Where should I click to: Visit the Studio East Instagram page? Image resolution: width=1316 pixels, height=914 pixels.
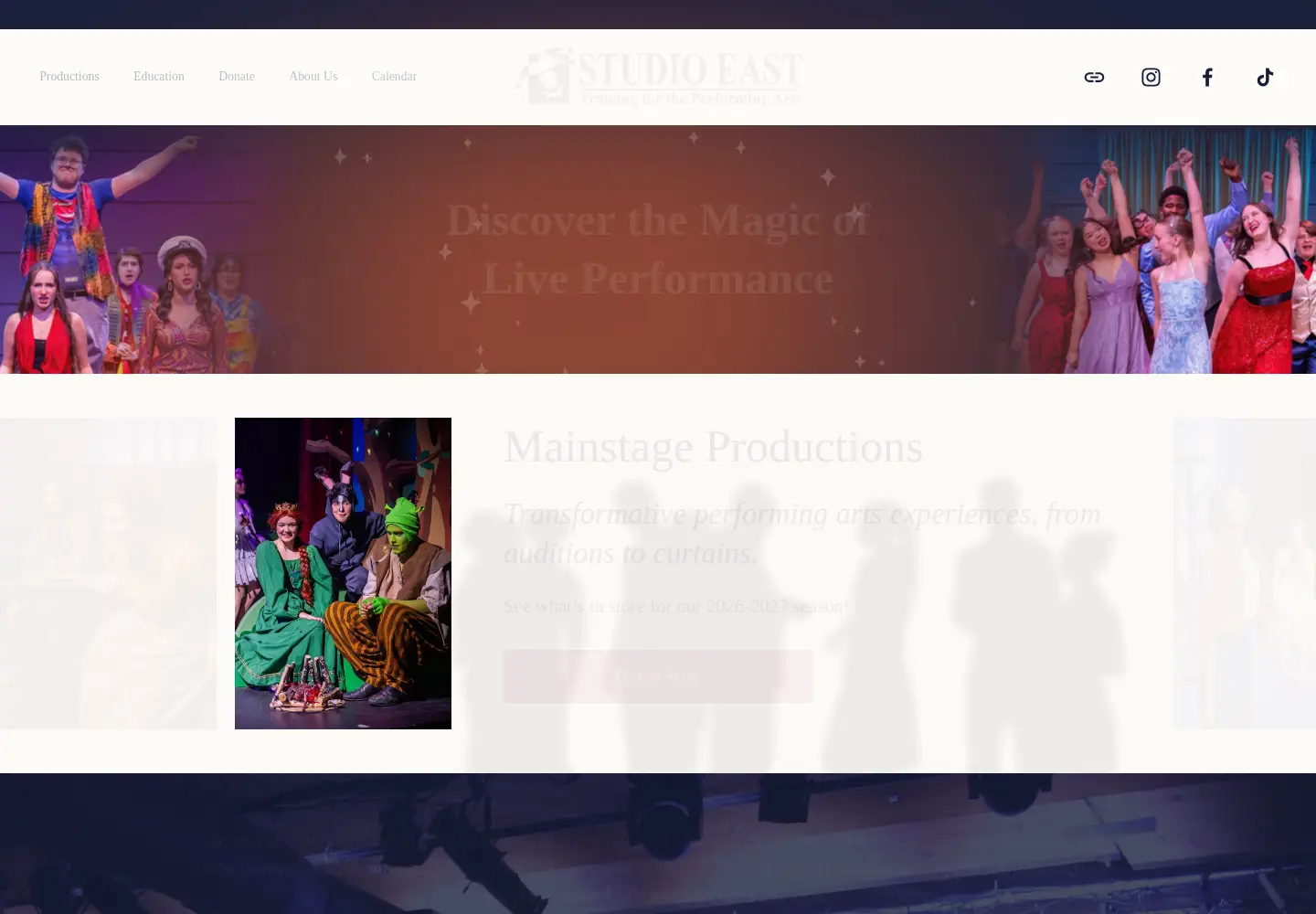pos(1151,78)
